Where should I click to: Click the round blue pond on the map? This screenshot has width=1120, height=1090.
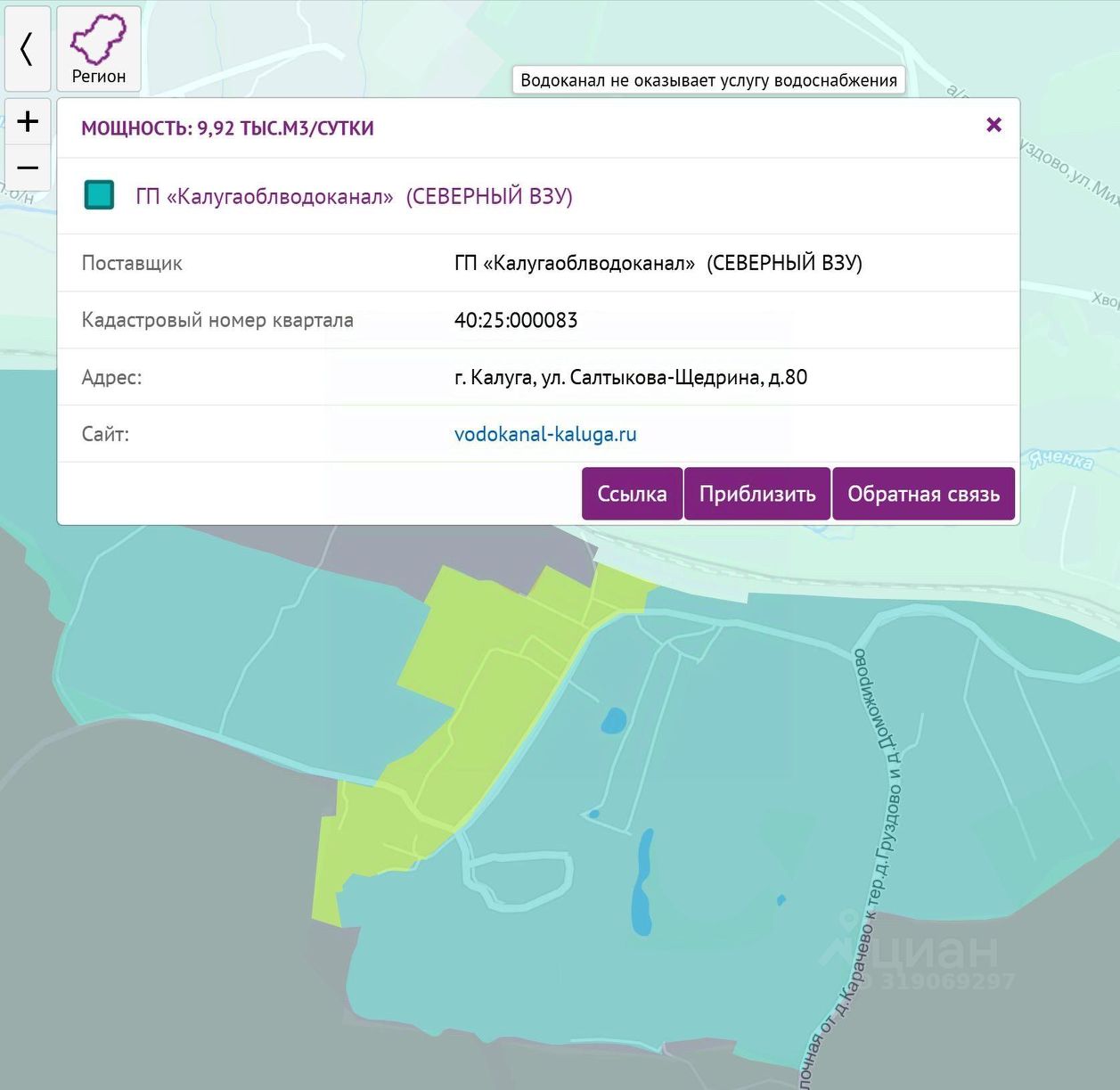(x=613, y=720)
